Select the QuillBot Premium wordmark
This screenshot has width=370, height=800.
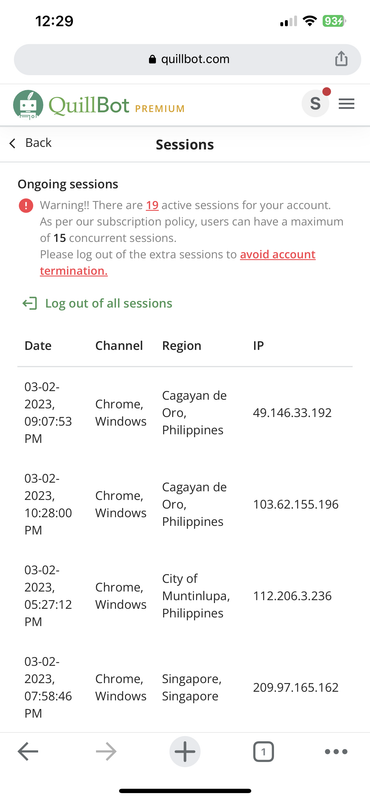[116, 105]
